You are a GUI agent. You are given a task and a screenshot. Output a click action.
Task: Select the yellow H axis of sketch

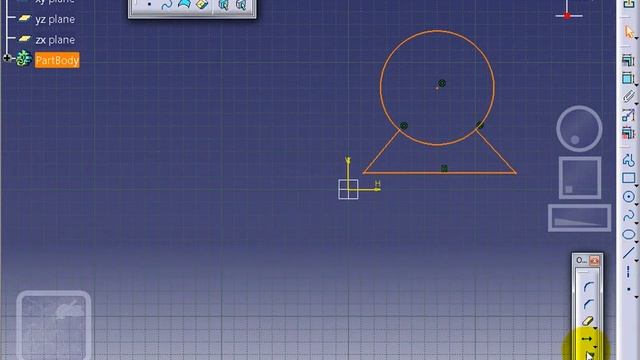point(368,189)
